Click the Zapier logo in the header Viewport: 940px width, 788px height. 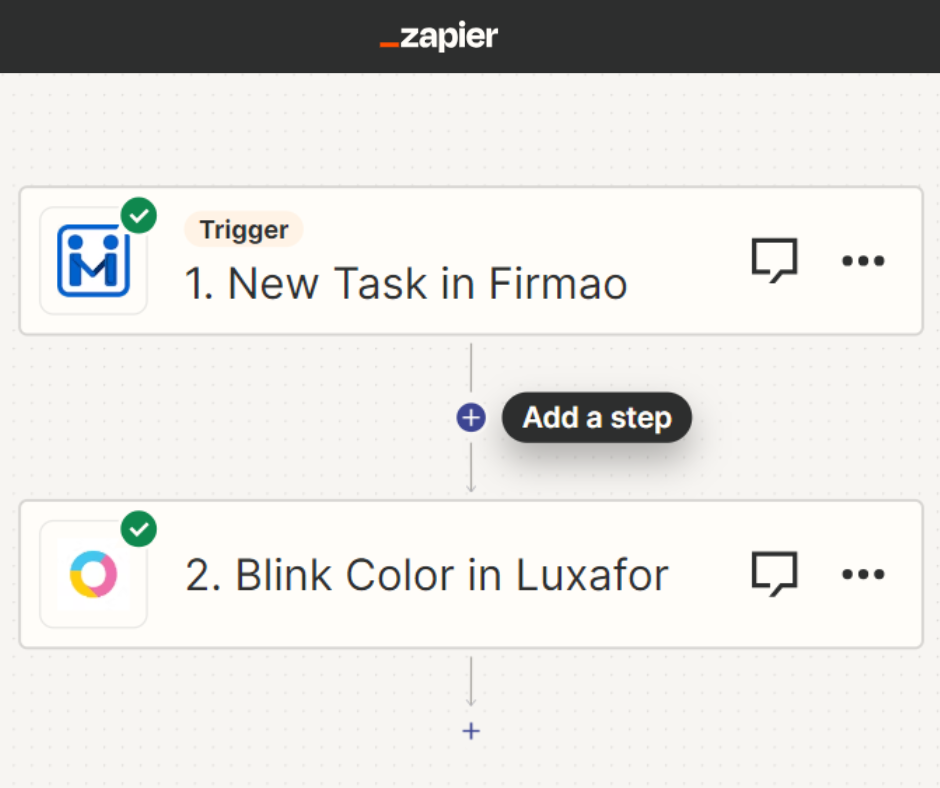tap(438, 36)
